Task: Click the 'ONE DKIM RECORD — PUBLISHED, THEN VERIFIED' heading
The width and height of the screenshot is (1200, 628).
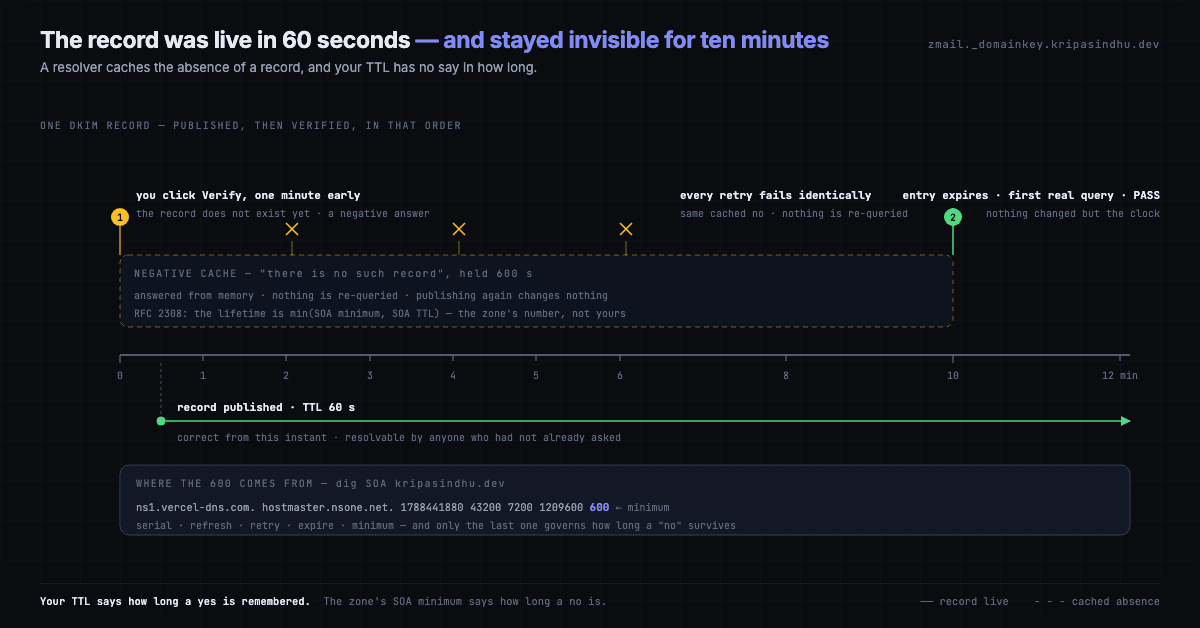Action: coord(251,126)
